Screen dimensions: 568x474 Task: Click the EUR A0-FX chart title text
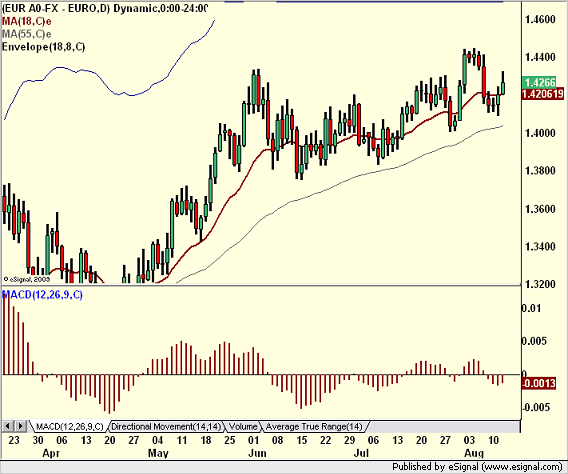[x=104, y=8]
